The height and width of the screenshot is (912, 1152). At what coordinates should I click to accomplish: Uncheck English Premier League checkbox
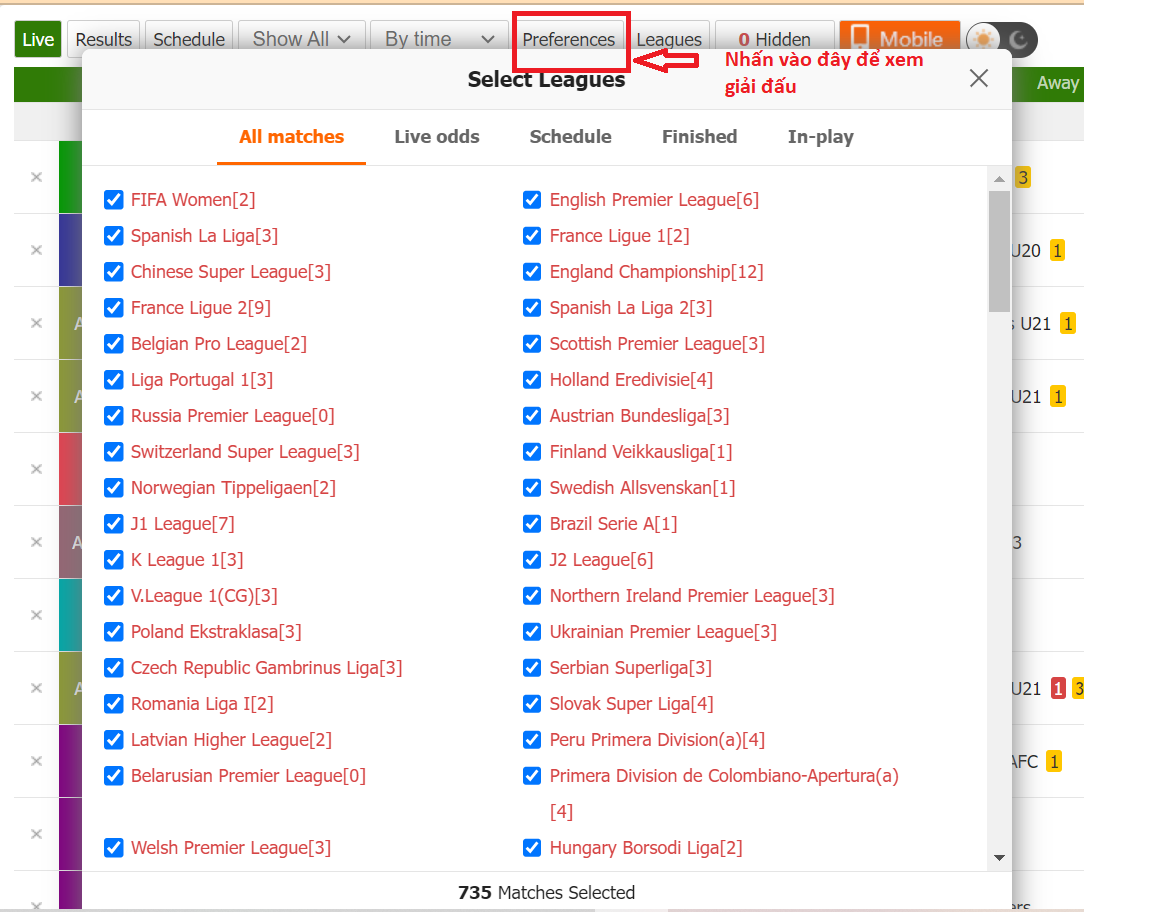pyautogui.click(x=532, y=200)
